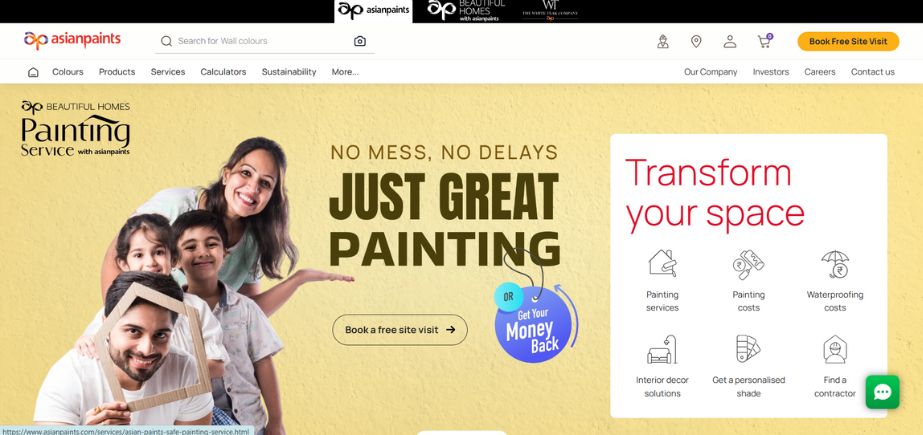This screenshot has width=923, height=435.
Task: Click Book a free site visit banner button
Action: (x=400, y=330)
